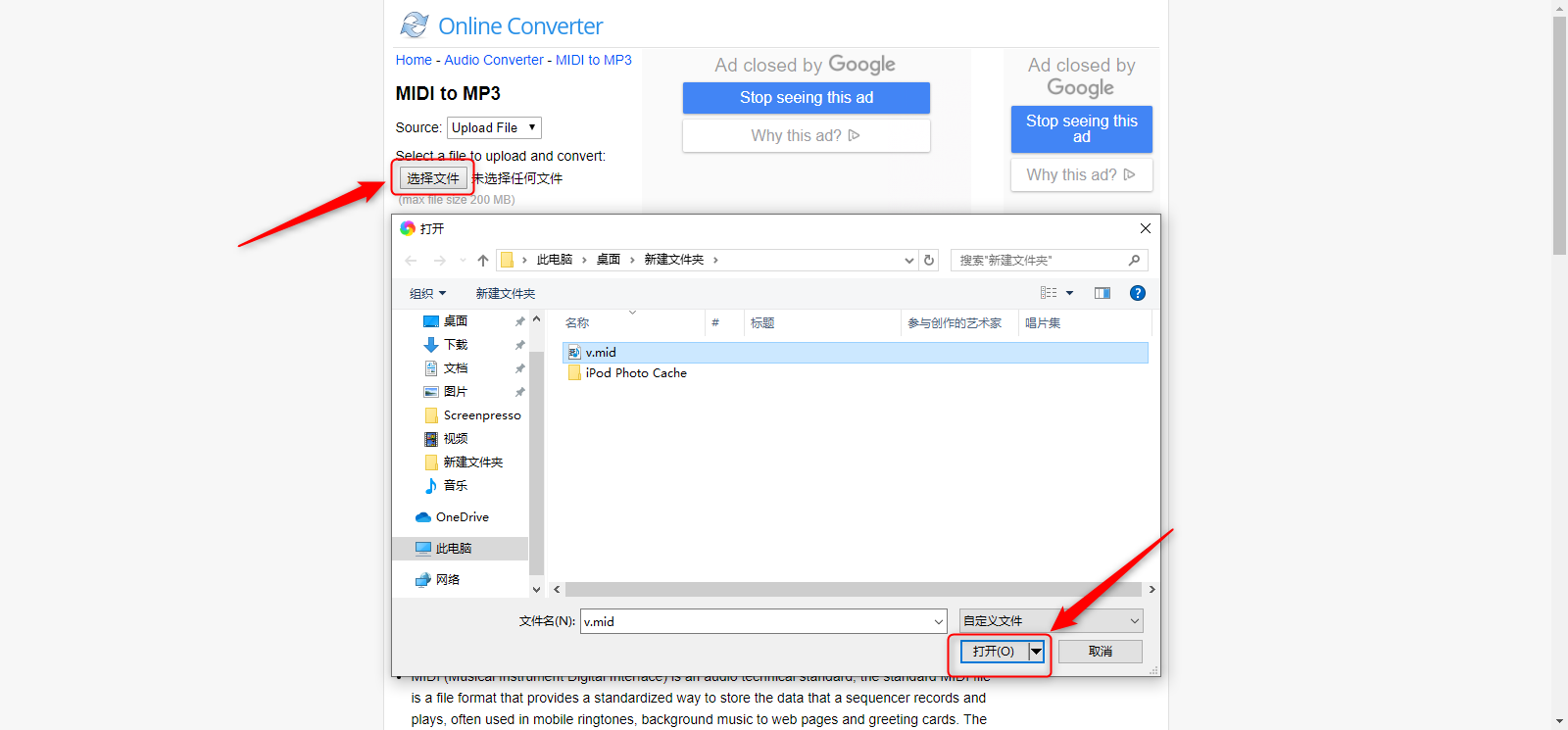The width and height of the screenshot is (1568, 730).
Task: Sort by 唱片集 column header
Action: click(1084, 323)
